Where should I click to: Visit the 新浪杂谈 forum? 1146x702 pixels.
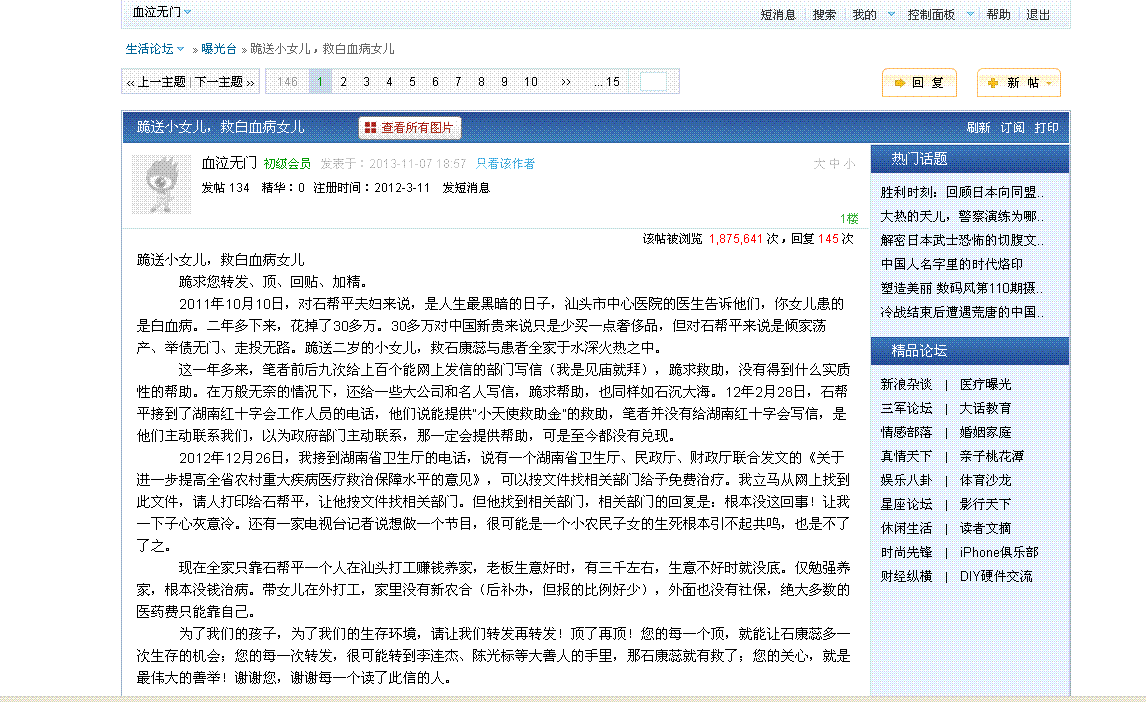coord(906,384)
